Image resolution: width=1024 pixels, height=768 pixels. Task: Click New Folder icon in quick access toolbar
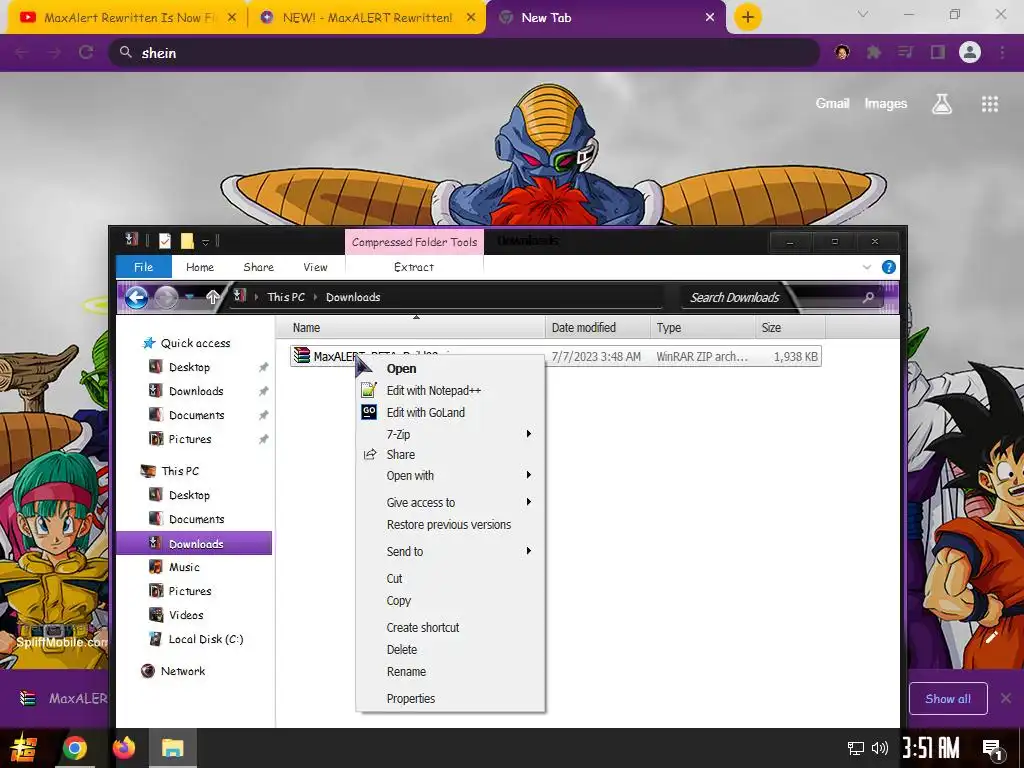click(x=187, y=241)
